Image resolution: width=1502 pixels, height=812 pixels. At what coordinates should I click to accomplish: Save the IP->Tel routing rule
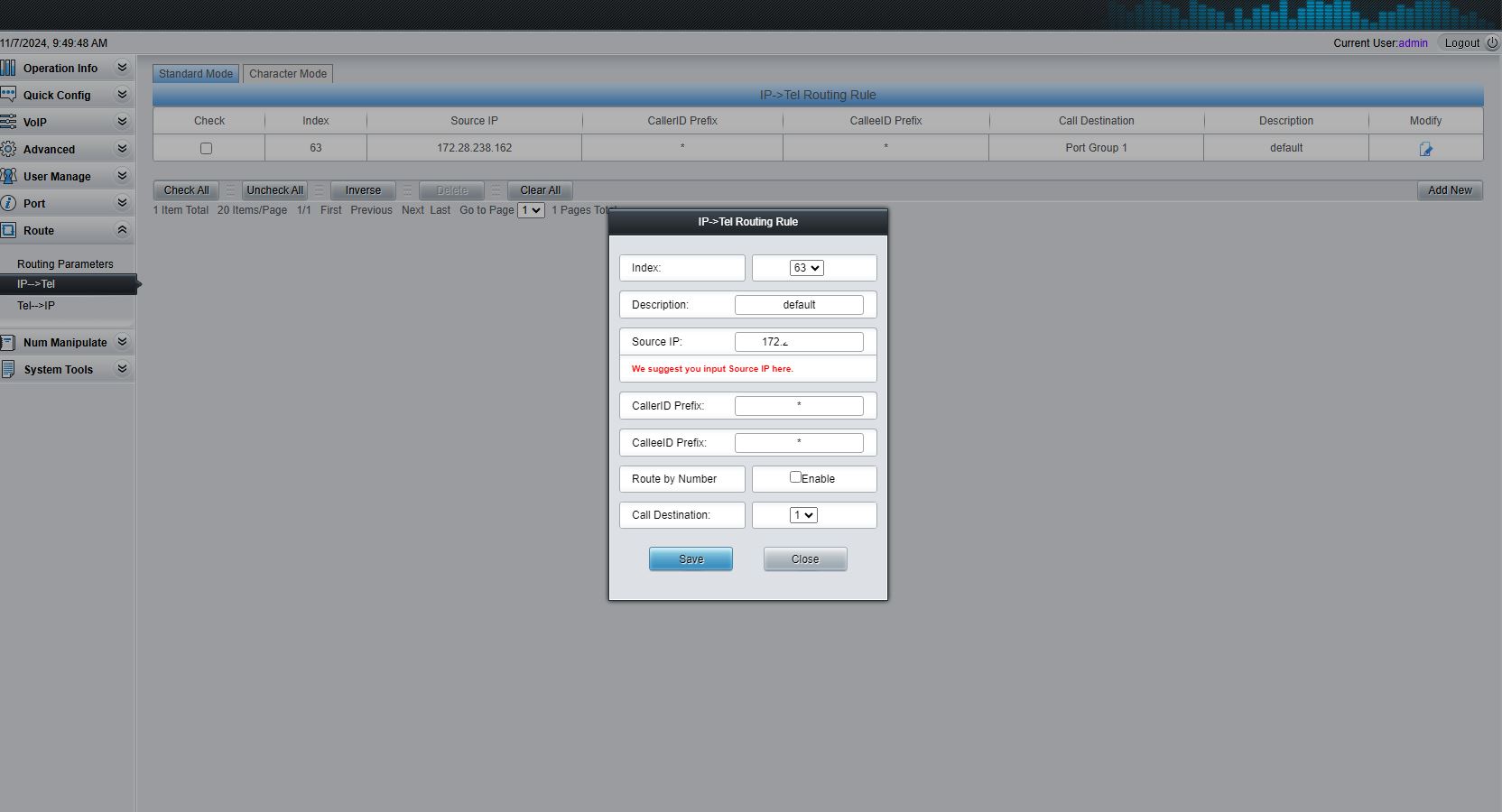[691, 559]
